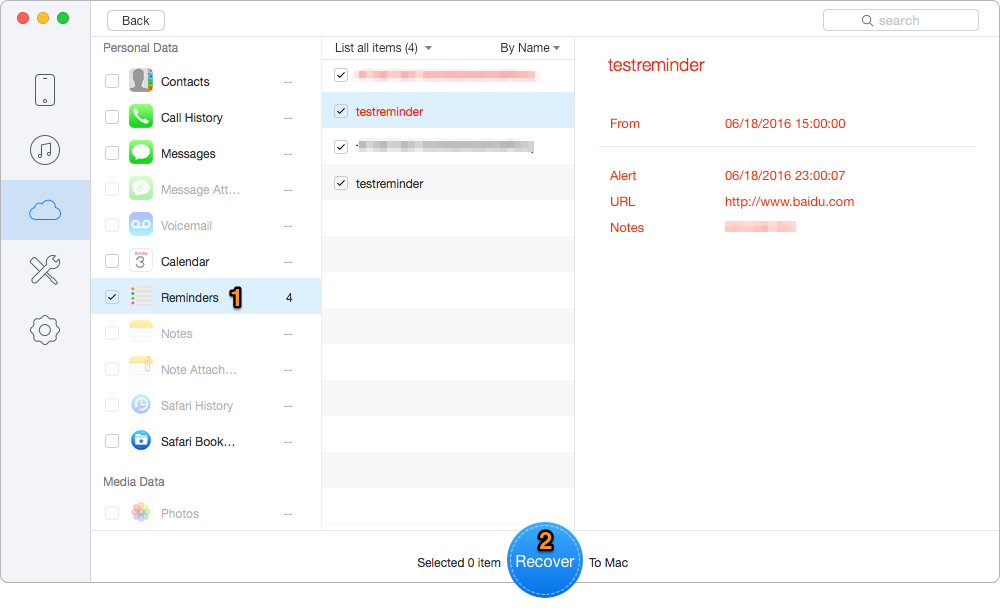Select the Safari Book... category label
The height and width of the screenshot is (608, 1000).
pos(198,441)
